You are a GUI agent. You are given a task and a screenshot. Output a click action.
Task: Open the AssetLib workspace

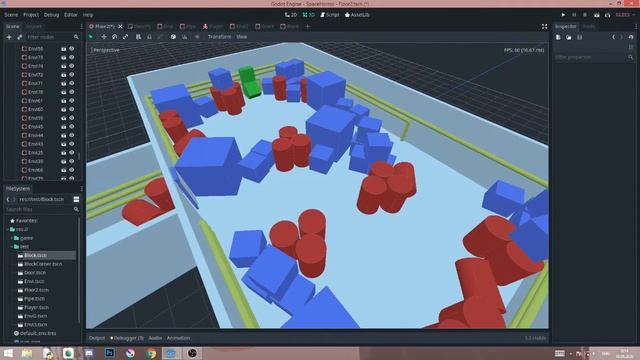coord(357,15)
